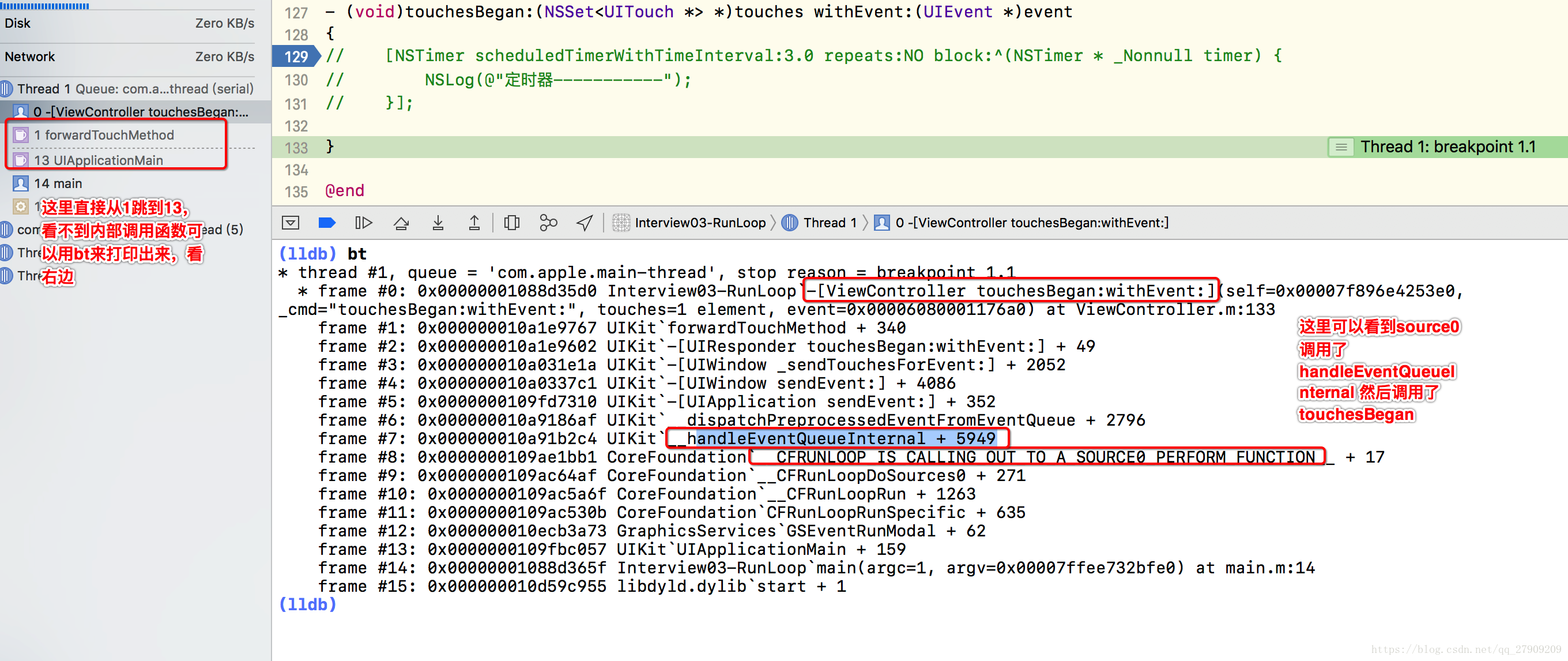This screenshot has width=1568, height=661.
Task: Click the Thread 1 icon in navigator
Action: coord(7,89)
